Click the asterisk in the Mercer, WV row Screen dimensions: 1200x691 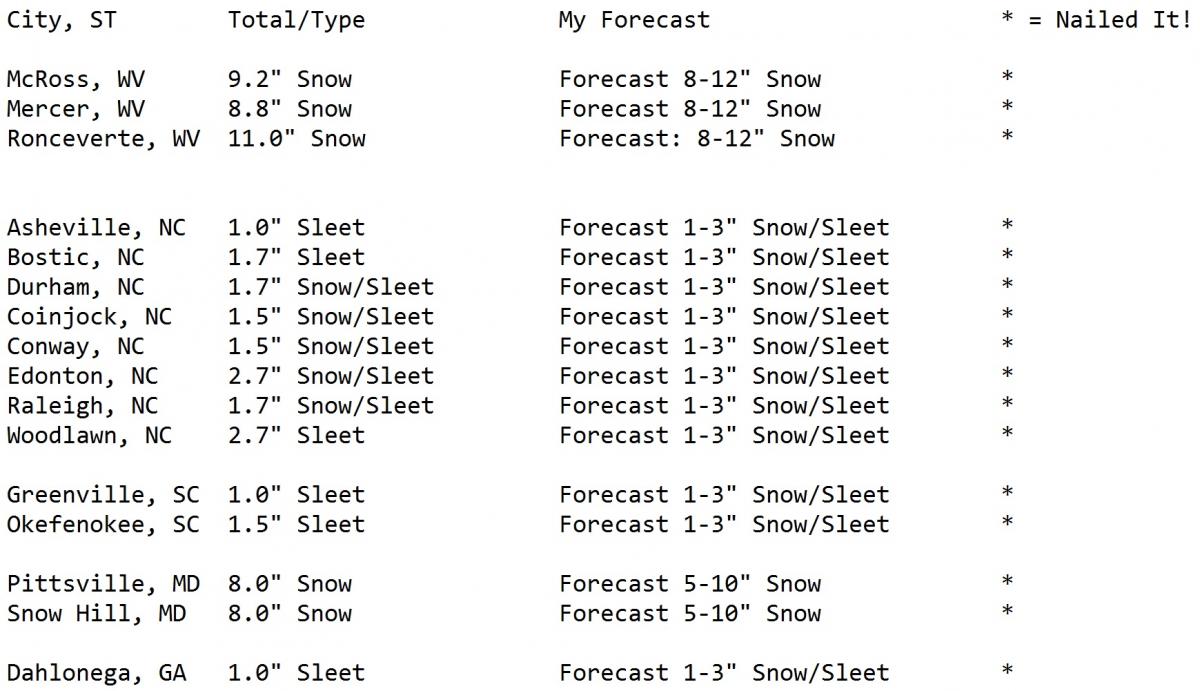[x=1007, y=107]
